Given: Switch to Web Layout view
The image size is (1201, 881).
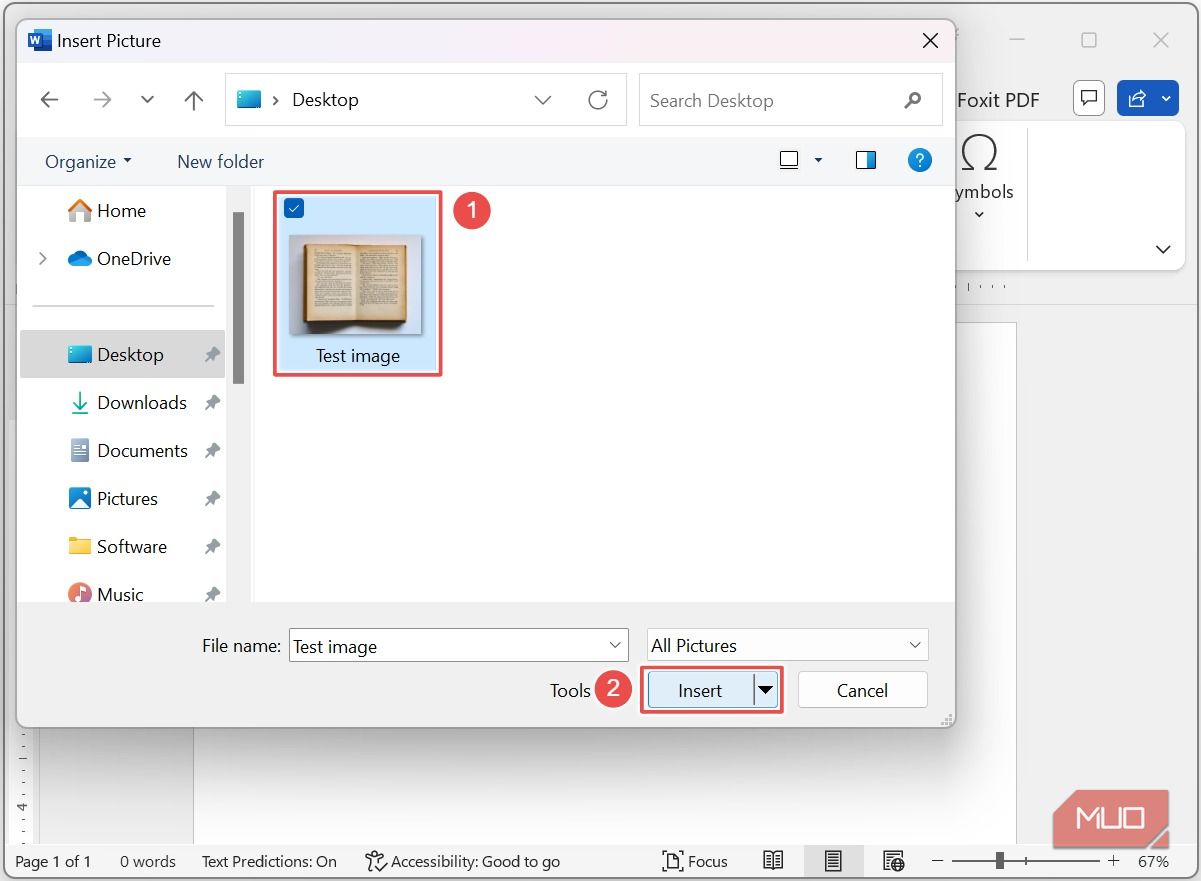Looking at the screenshot, I should (894, 861).
